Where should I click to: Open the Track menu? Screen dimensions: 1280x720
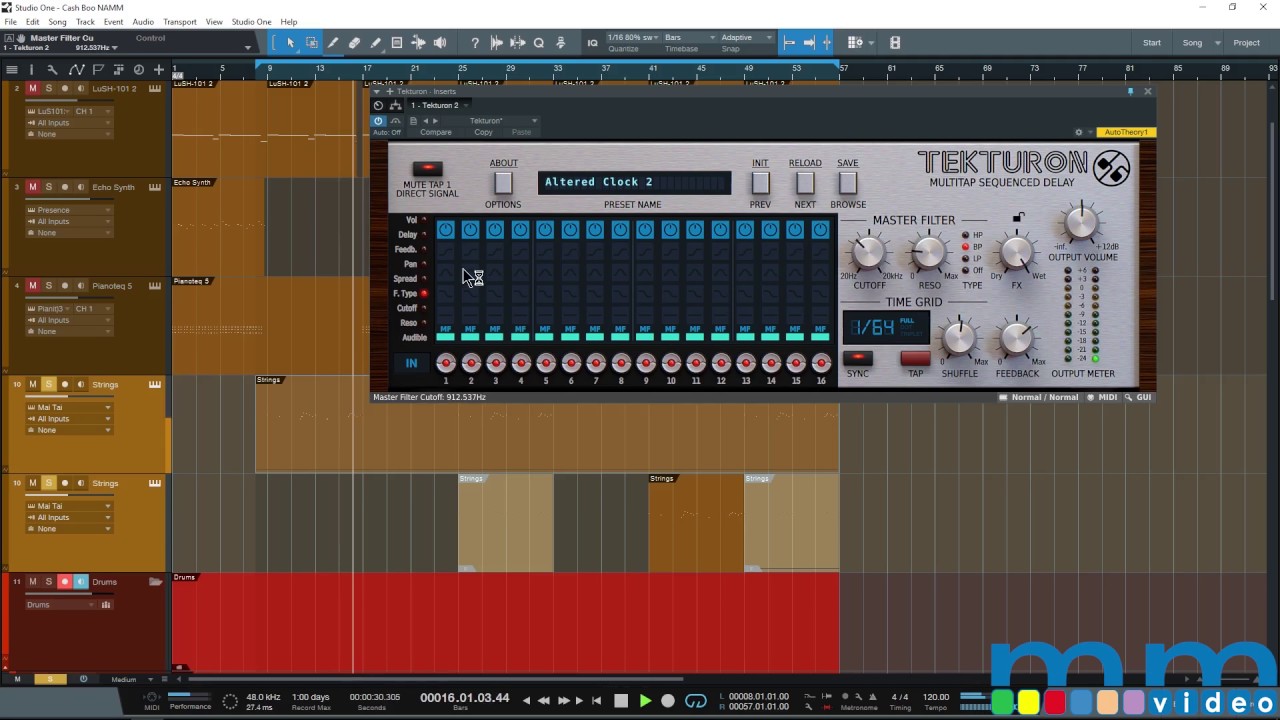(85, 22)
